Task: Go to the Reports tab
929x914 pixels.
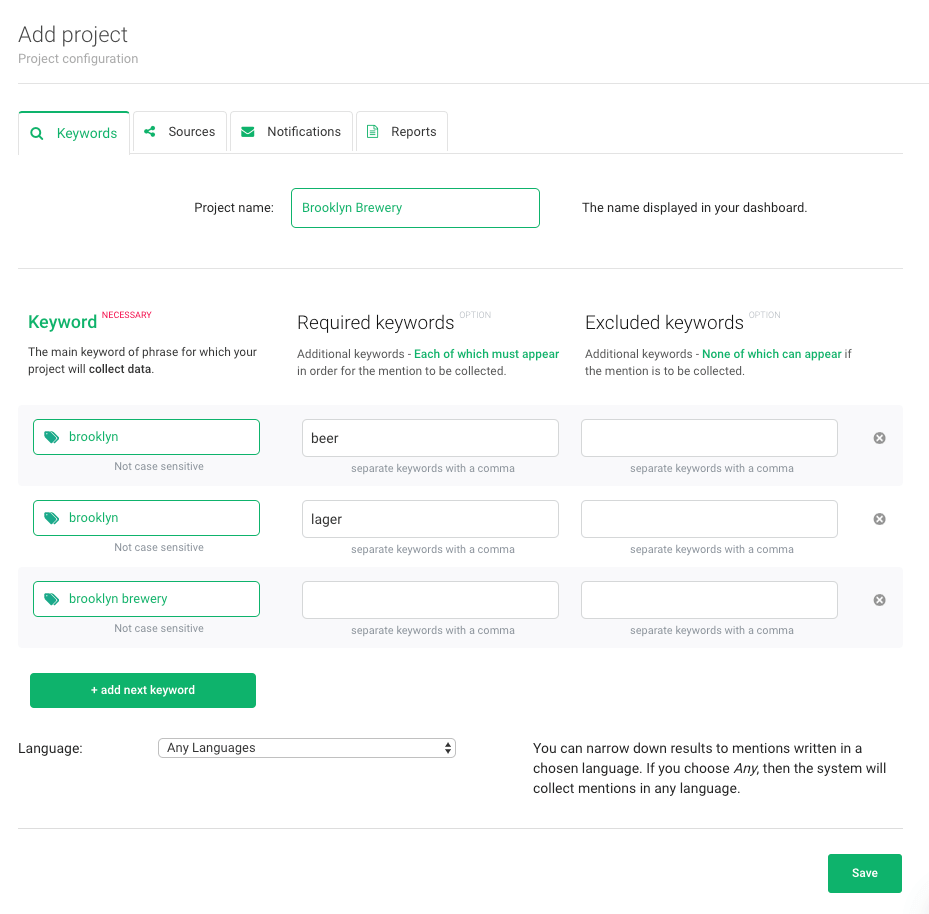Action: [402, 132]
